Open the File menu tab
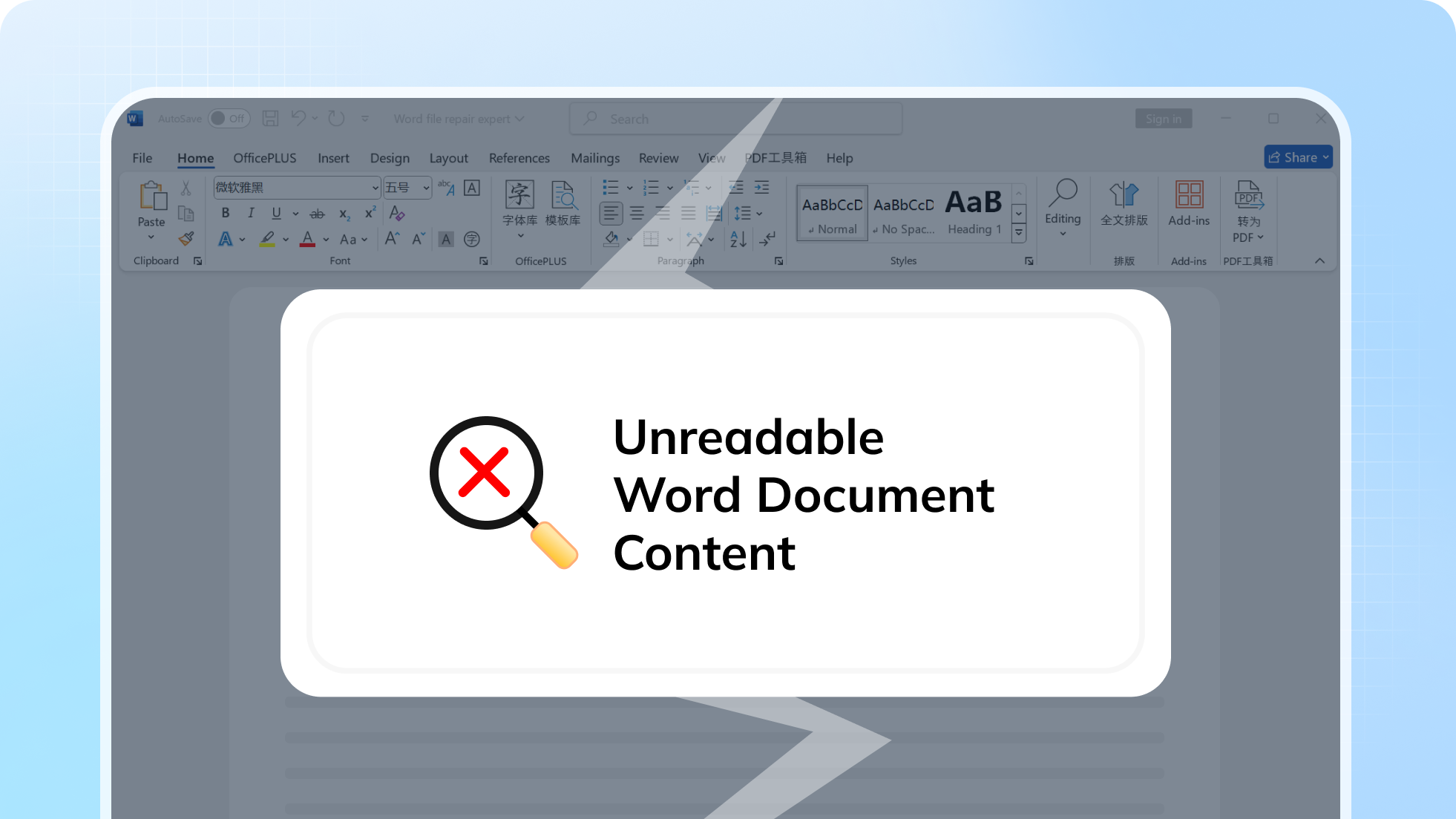This screenshot has width=1456, height=819. 142,158
